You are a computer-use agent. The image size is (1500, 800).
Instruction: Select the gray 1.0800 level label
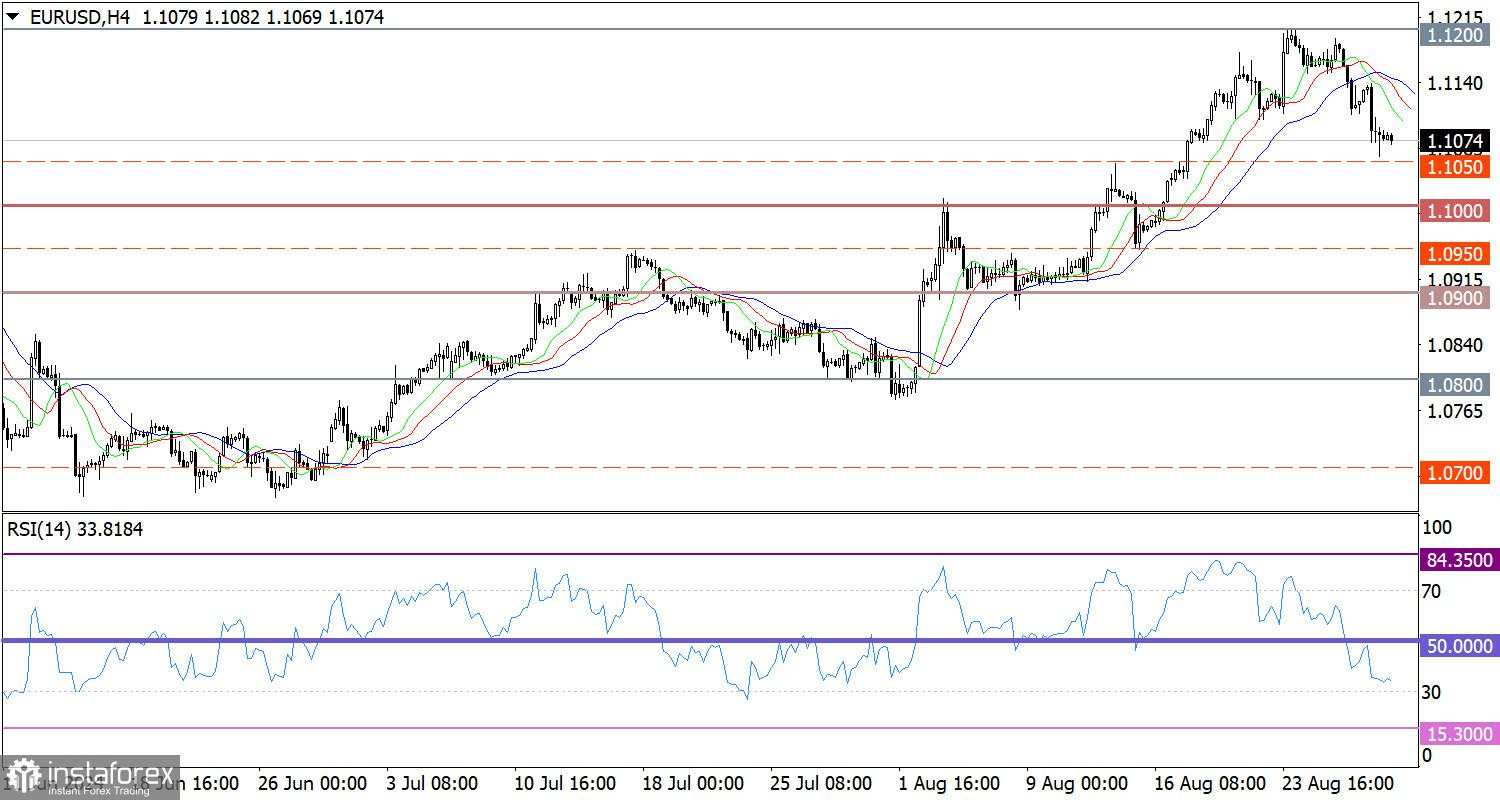1457,385
